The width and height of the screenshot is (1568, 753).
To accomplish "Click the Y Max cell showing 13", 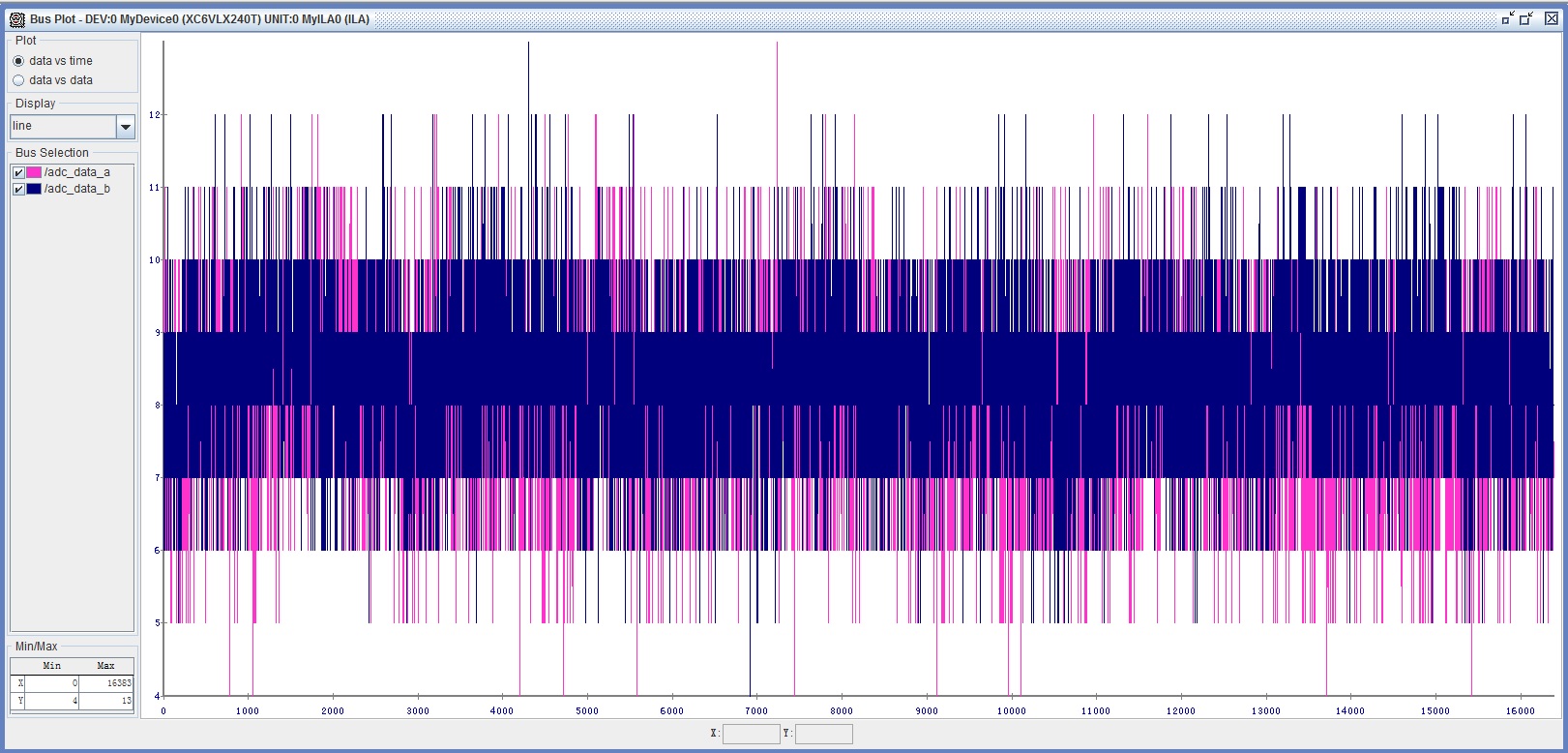I will [x=105, y=700].
